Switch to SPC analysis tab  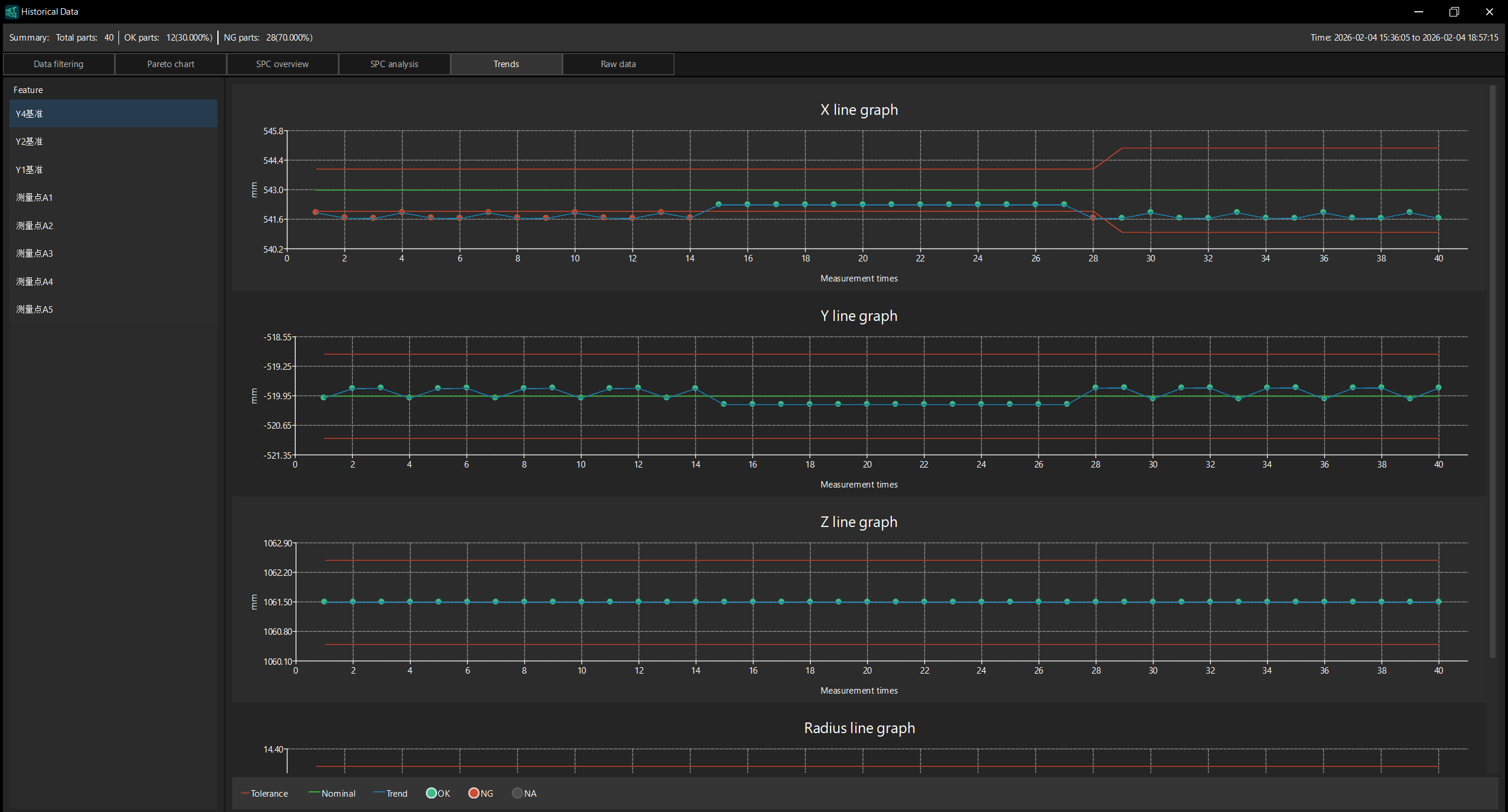(x=394, y=64)
